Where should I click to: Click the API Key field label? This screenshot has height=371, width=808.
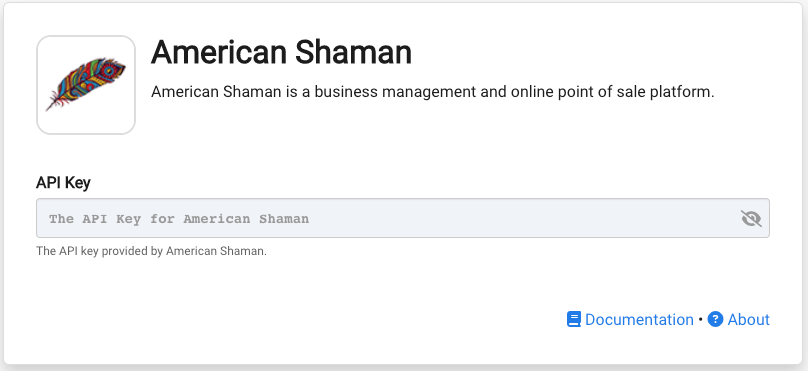point(63,182)
